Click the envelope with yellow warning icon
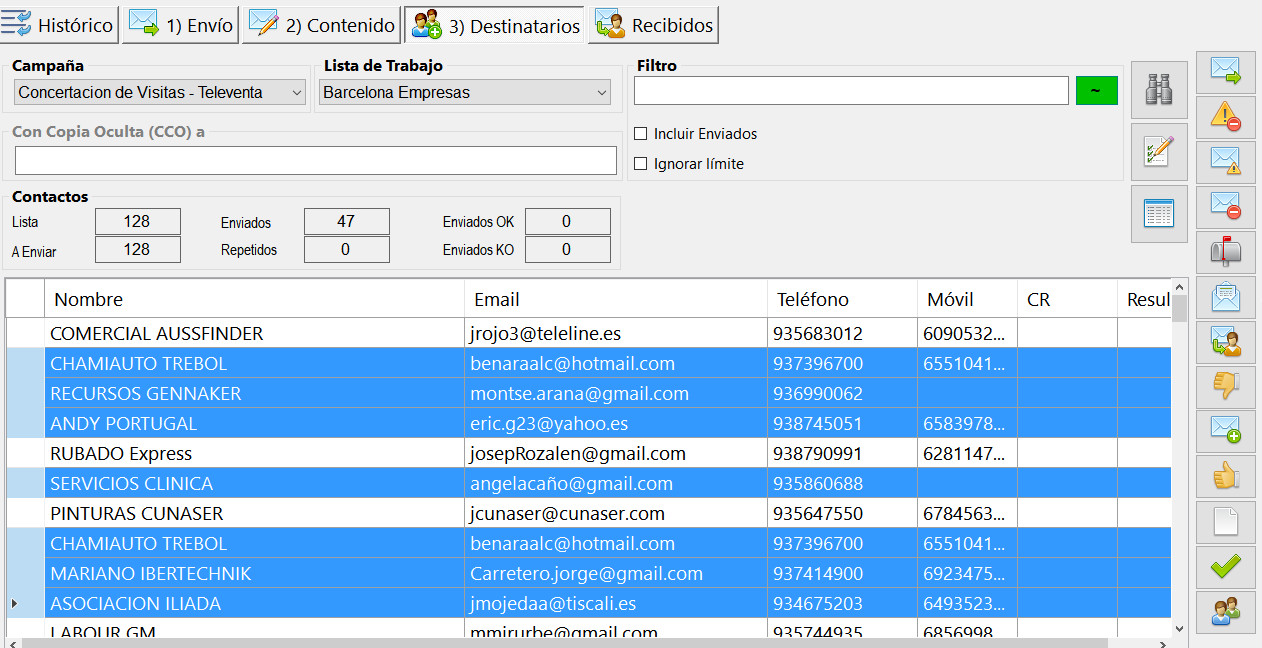The image size is (1262, 648). click(x=1226, y=161)
